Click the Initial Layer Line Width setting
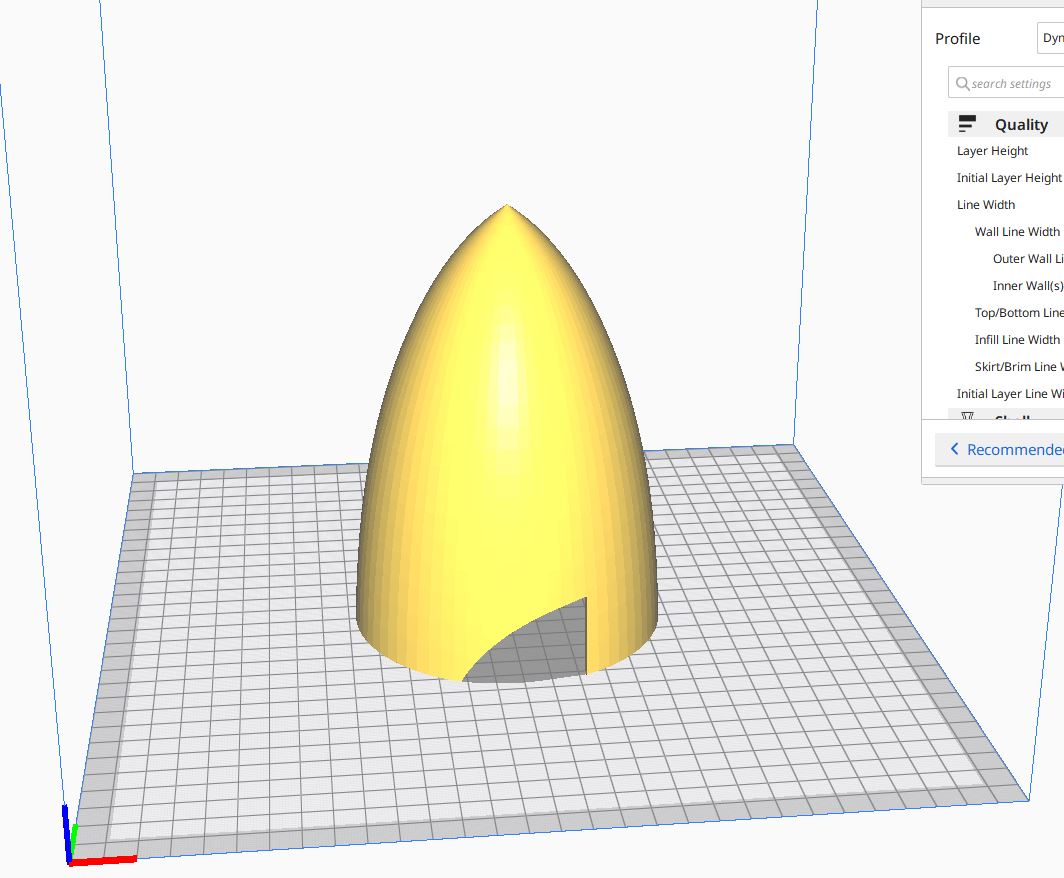Screen dimensions: 1064x878 (x=1009, y=394)
